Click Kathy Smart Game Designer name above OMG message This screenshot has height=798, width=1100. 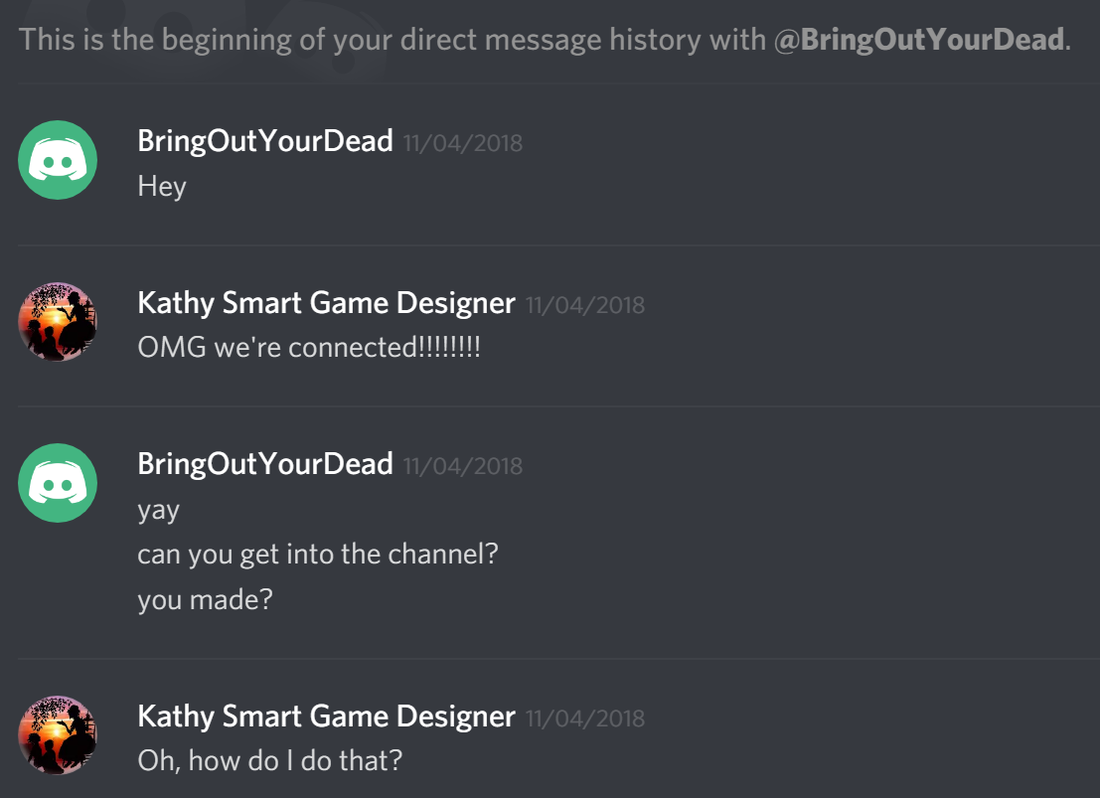click(x=326, y=303)
